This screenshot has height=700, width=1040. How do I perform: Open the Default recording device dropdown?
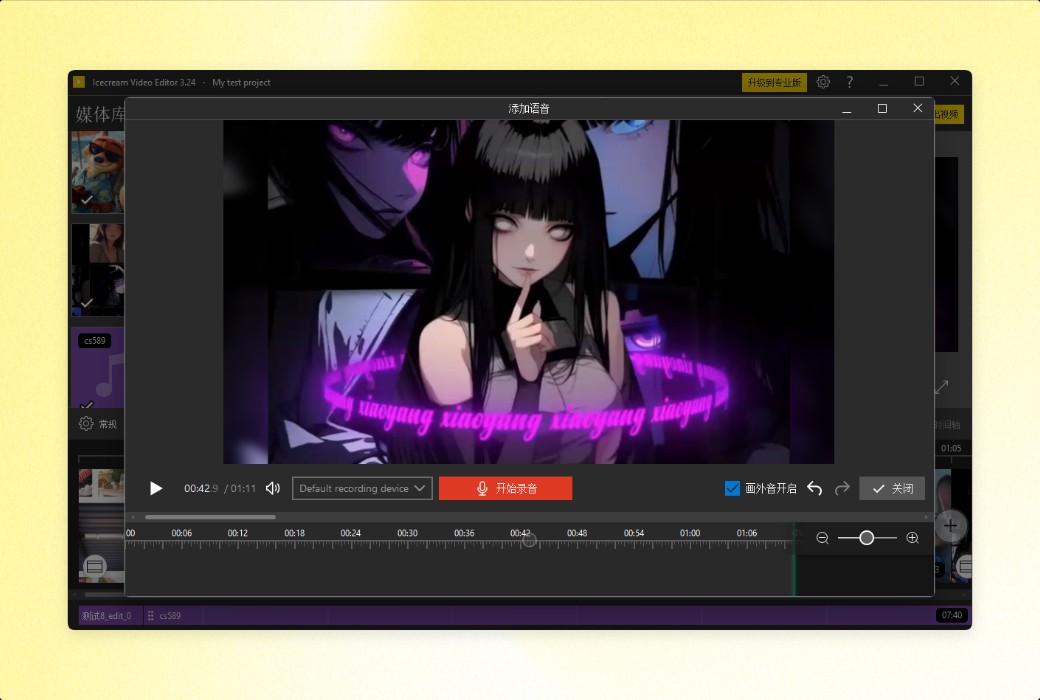(x=358, y=488)
